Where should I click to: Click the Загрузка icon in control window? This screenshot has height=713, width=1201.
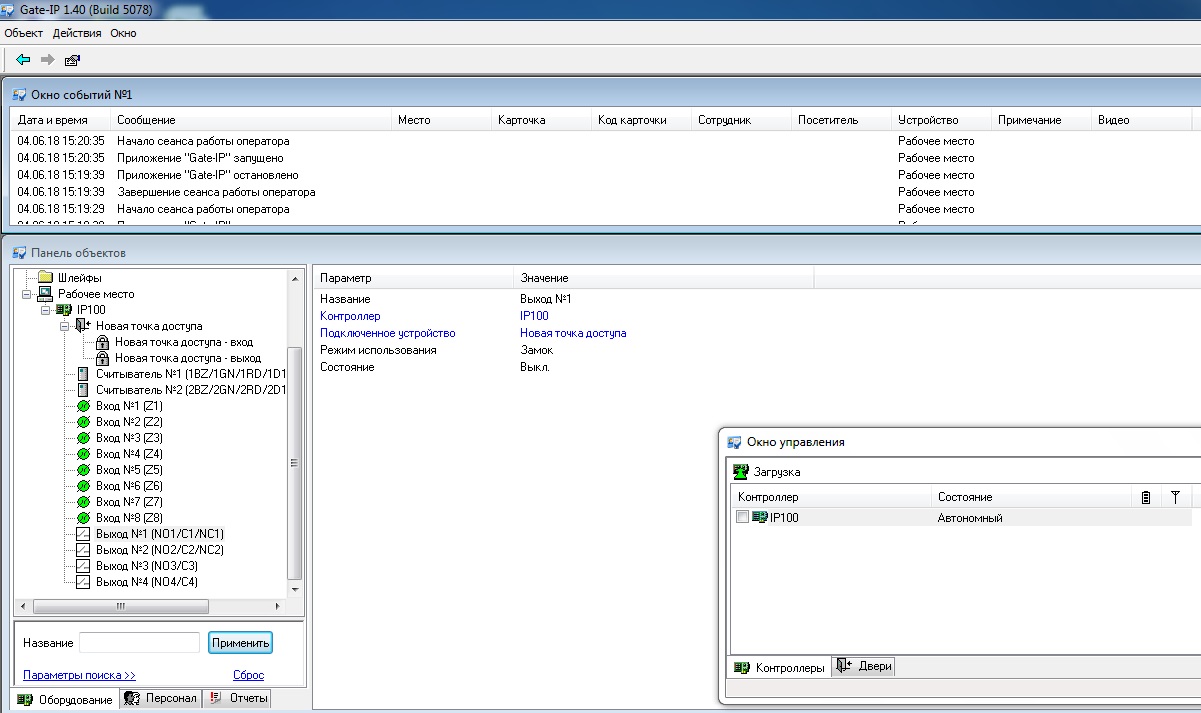coord(740,472)
